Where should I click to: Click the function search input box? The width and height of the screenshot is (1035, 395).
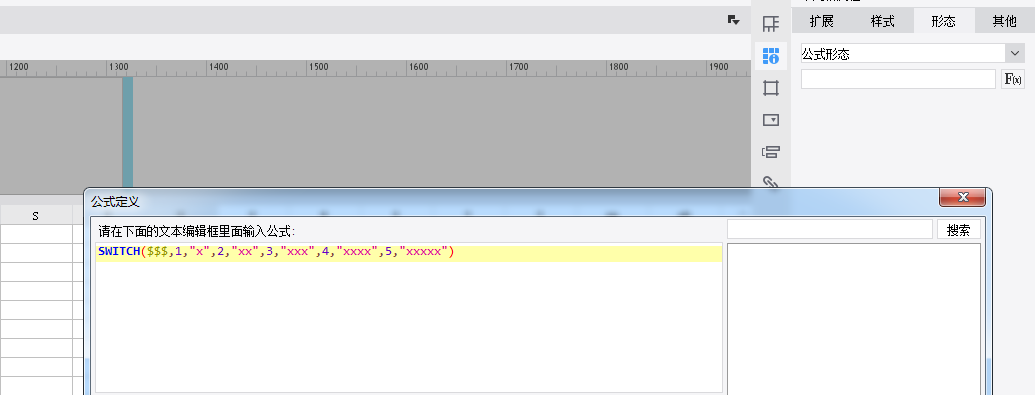830,229
